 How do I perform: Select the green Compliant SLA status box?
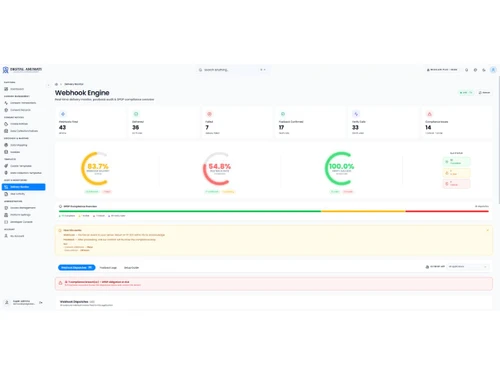[x=456, y=162]
